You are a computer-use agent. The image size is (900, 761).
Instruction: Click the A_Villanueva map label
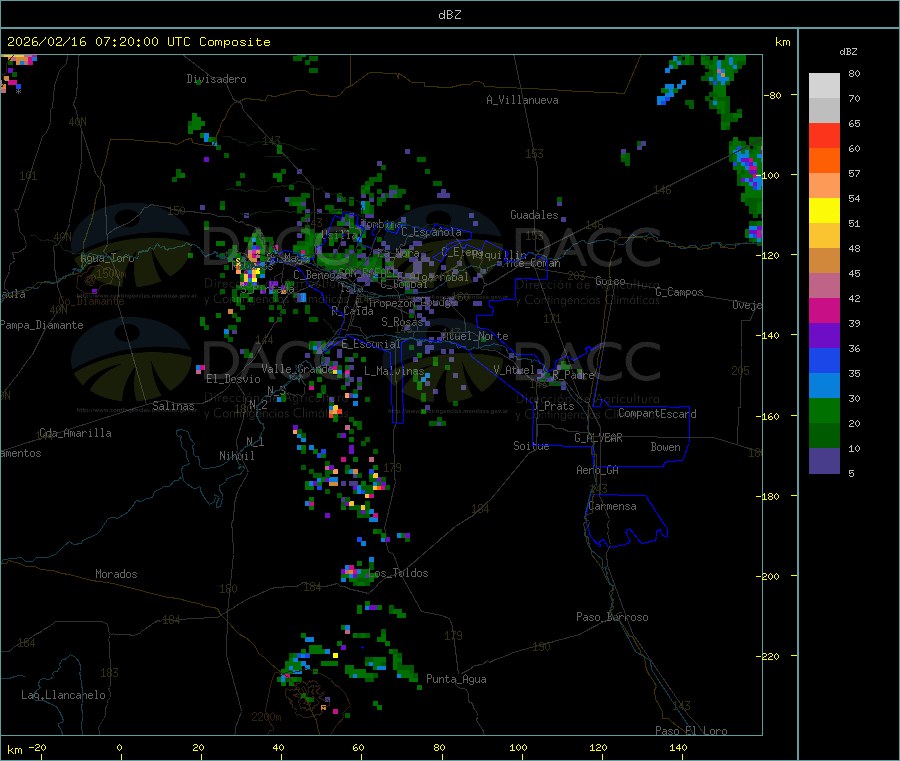(522, 100)
